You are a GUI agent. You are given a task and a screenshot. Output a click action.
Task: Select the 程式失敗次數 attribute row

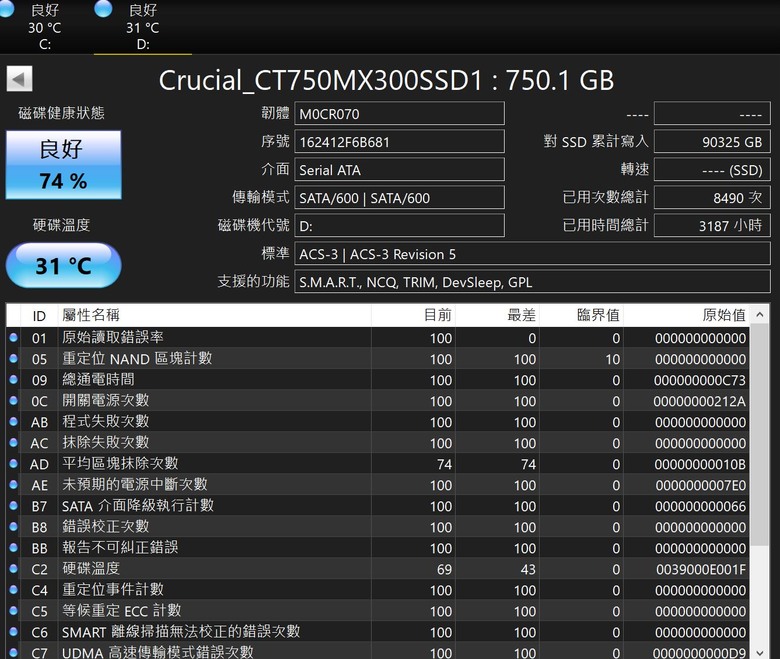click(378, 422)
